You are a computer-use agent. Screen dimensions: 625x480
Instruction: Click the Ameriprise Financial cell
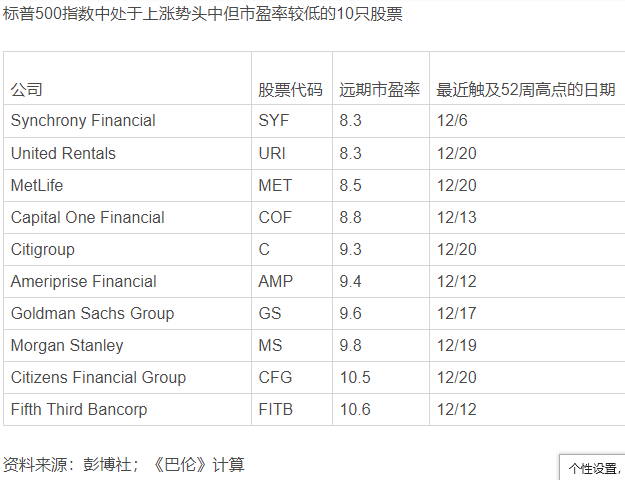(83, 281)
